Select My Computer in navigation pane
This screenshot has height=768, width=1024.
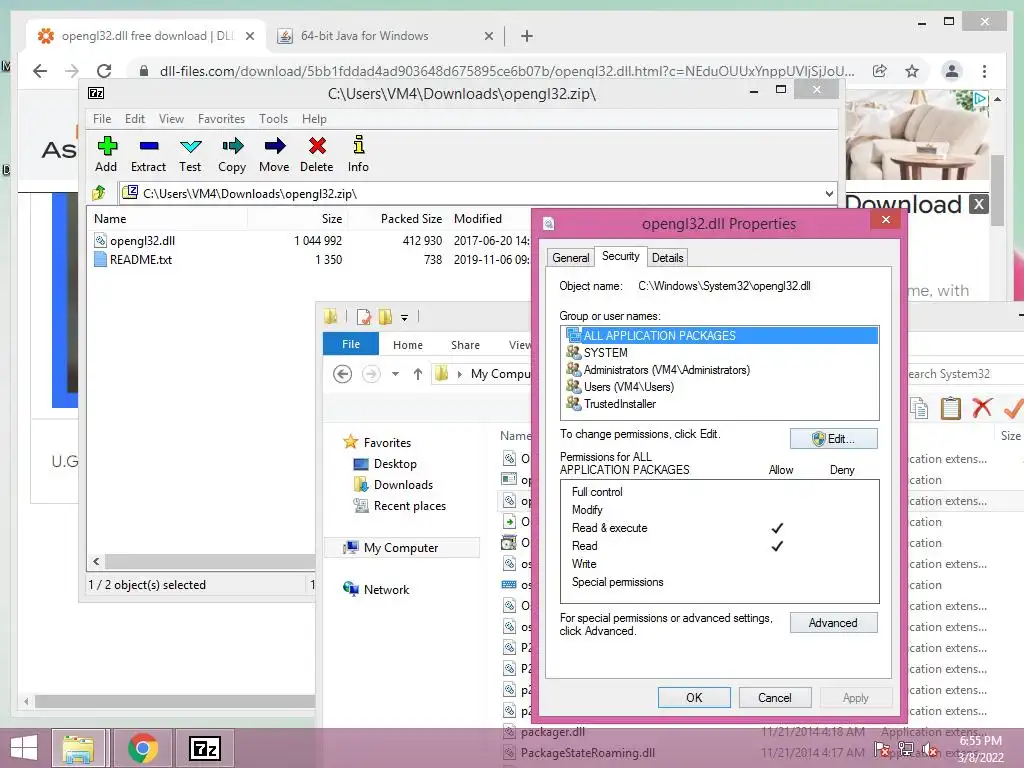[401, 547]
